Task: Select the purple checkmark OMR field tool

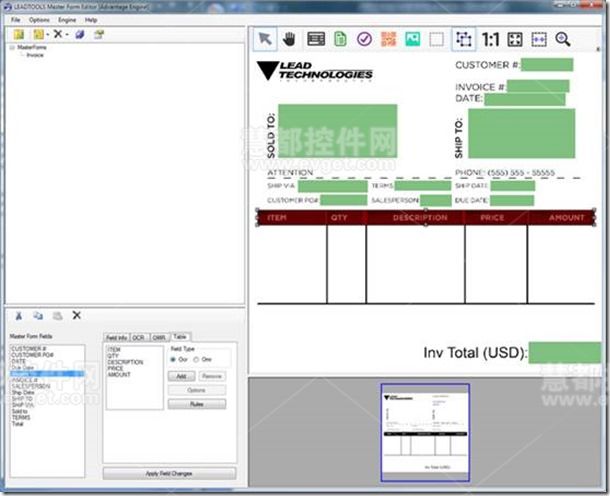Action: pyautogui.click(x=364, y=39)
